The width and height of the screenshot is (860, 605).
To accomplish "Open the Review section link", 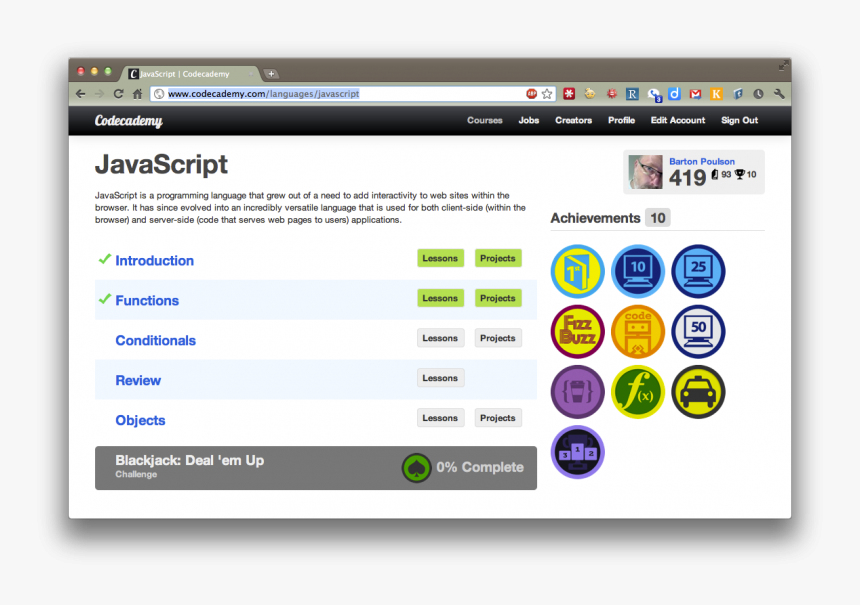I will 138,381.
